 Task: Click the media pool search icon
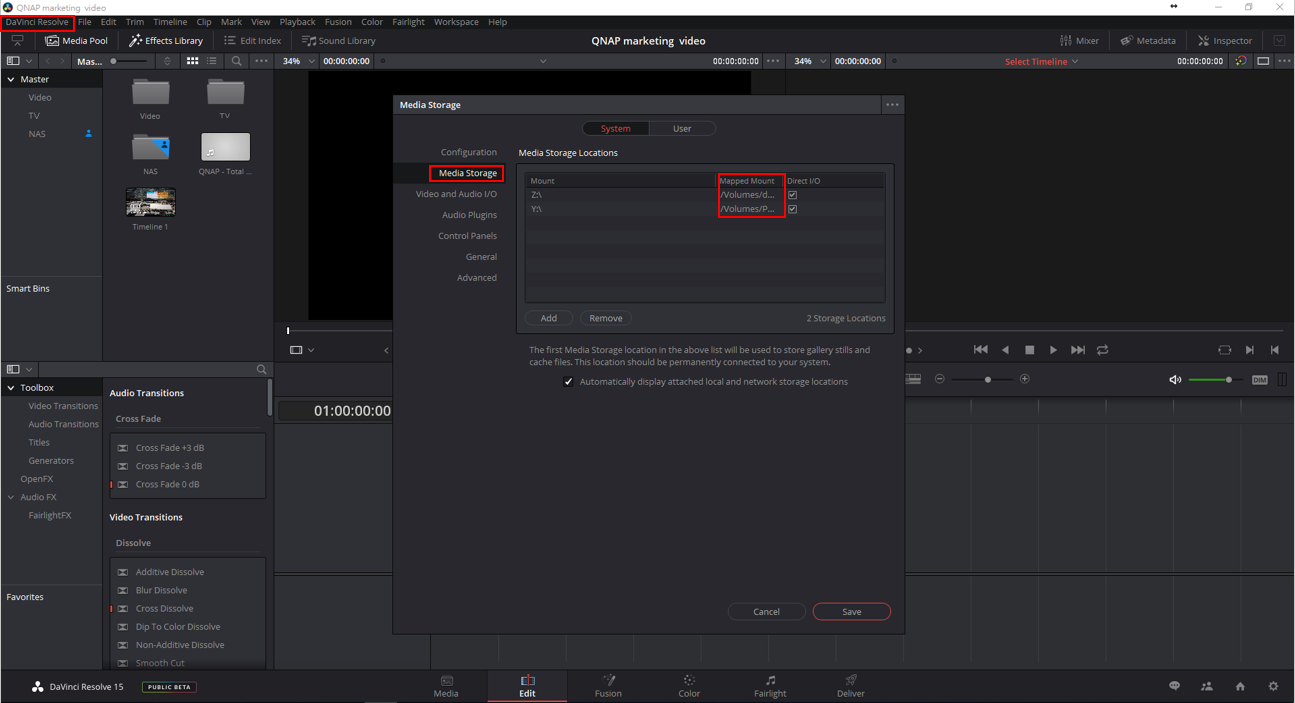coord(237,61)
